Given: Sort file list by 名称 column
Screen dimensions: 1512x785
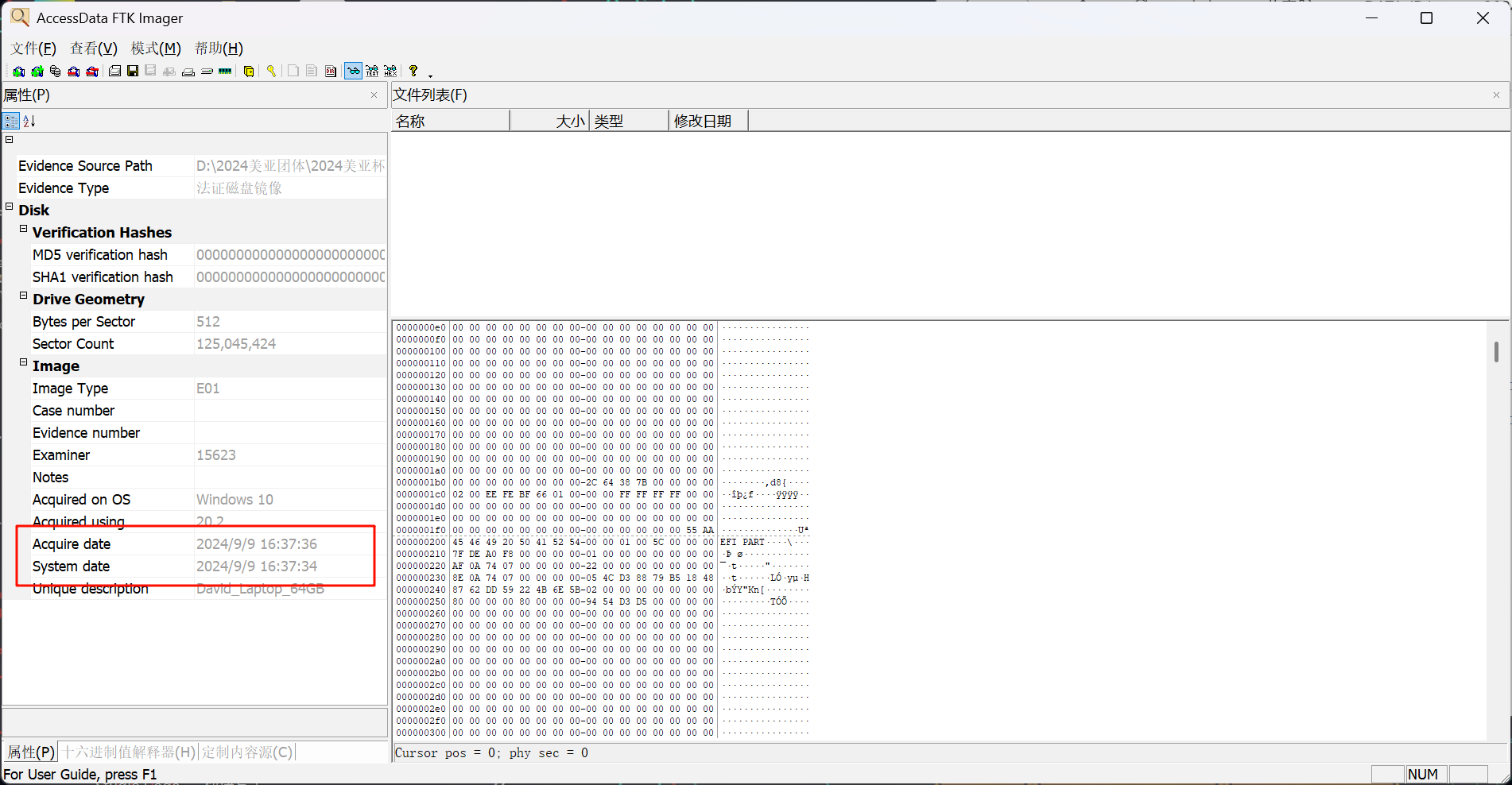Looking at the screenshot, I should [x=451, y=121].
